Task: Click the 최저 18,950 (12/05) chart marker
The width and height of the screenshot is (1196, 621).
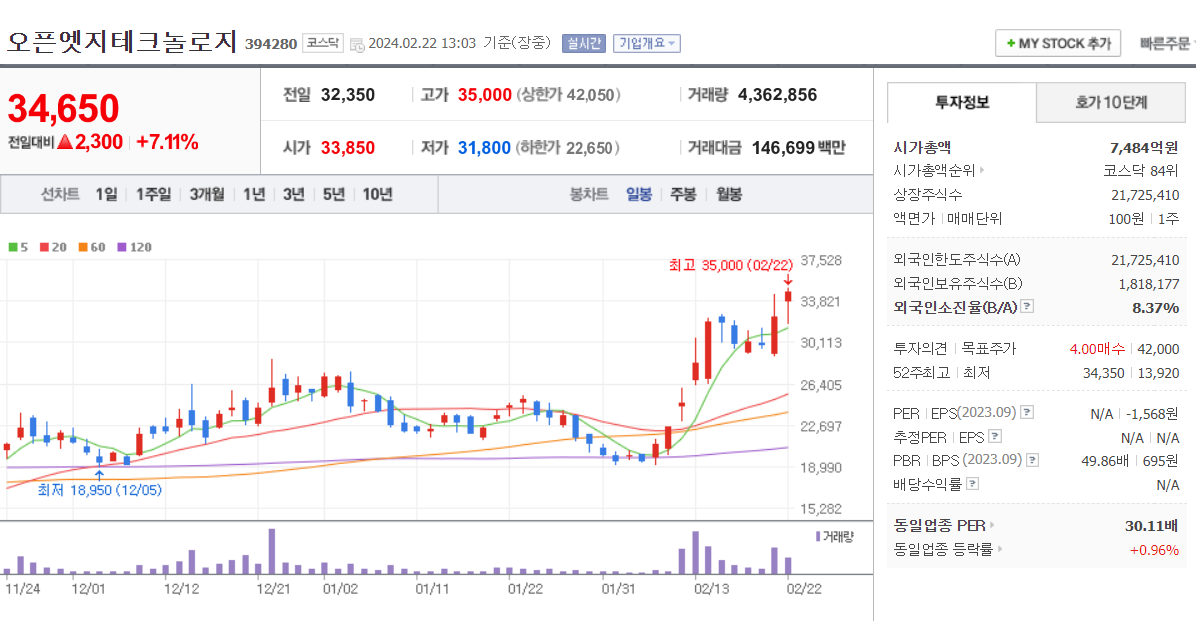Action: [x=100, y=490]
